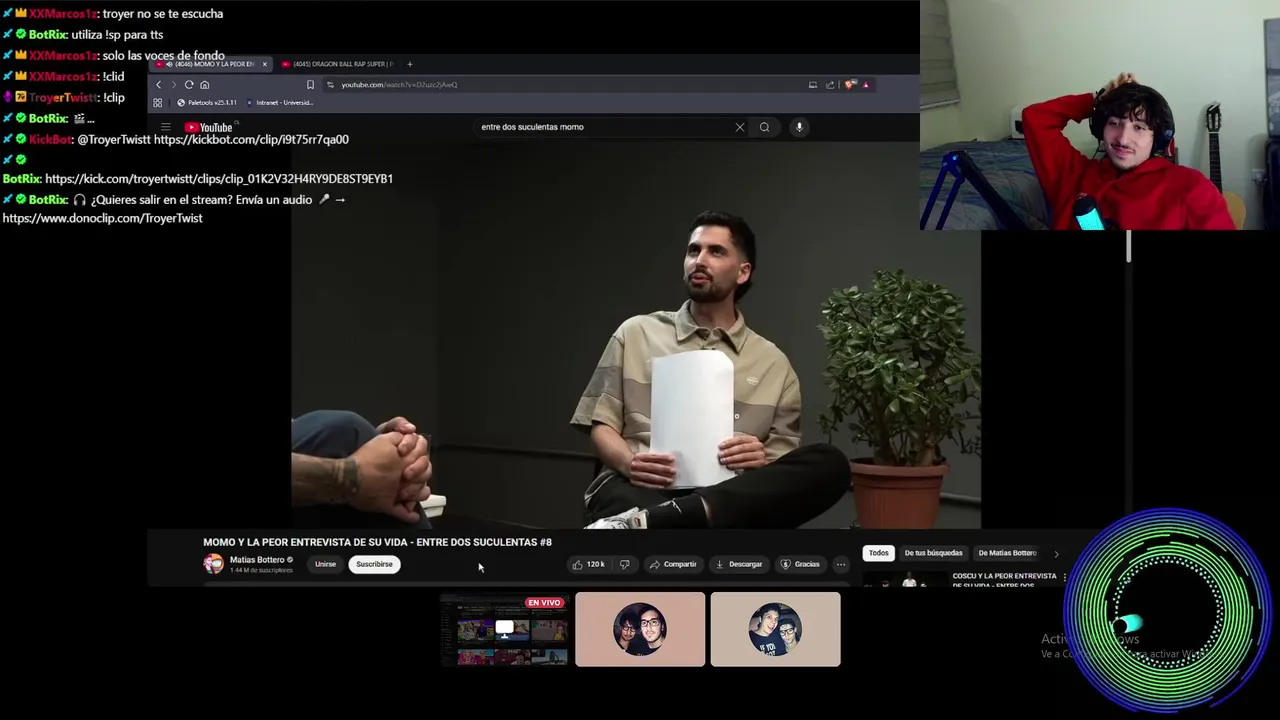Open Intranet - Universid bookmark

coord(280,103)
